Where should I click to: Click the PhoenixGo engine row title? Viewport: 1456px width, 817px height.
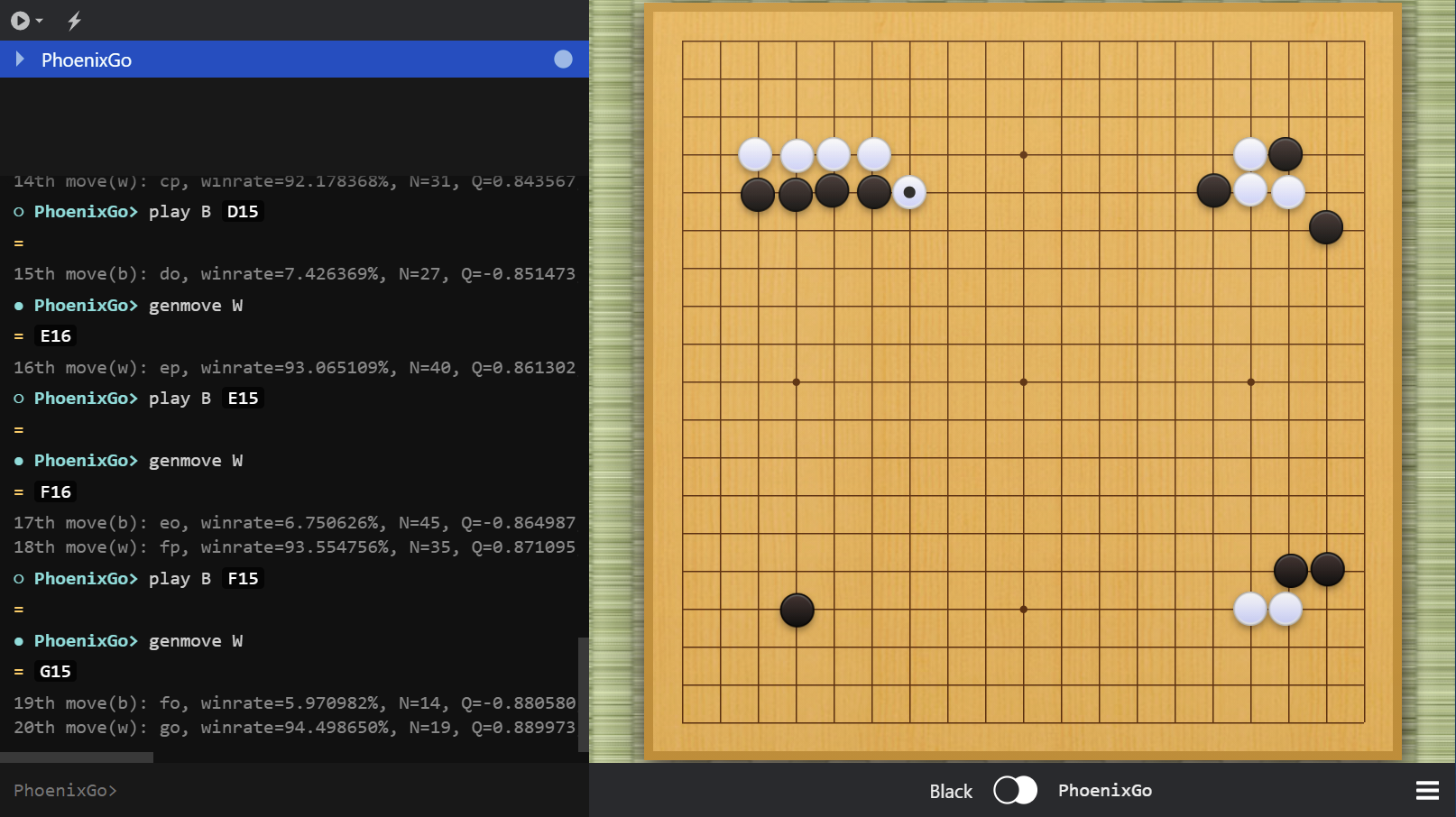[x=87, y=60]
